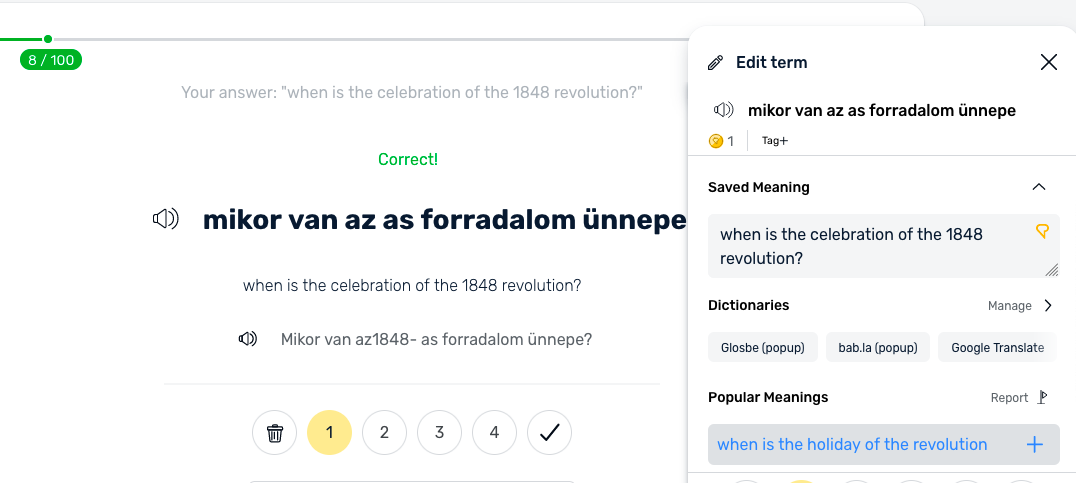Click the trash icon to ignore term
This screenshot has height=483, width=1076.
click(x=274, y=433)
